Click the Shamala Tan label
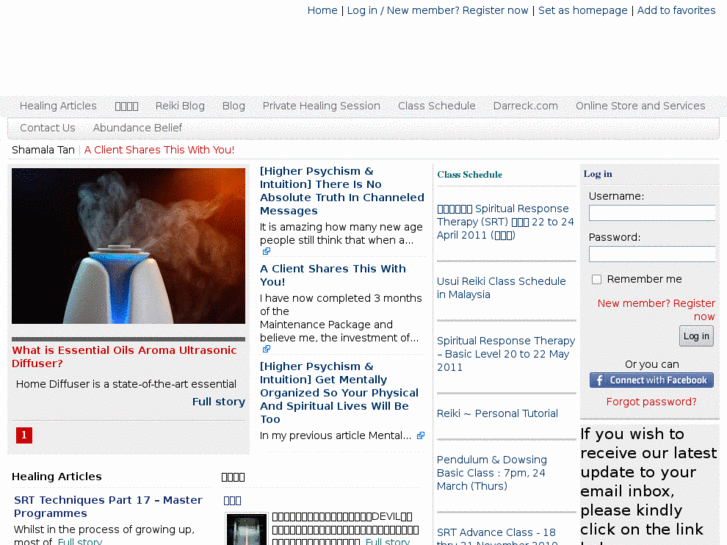The width and height of the screenshot is (727, 545). pyautogui.click(x=43, y=150)
